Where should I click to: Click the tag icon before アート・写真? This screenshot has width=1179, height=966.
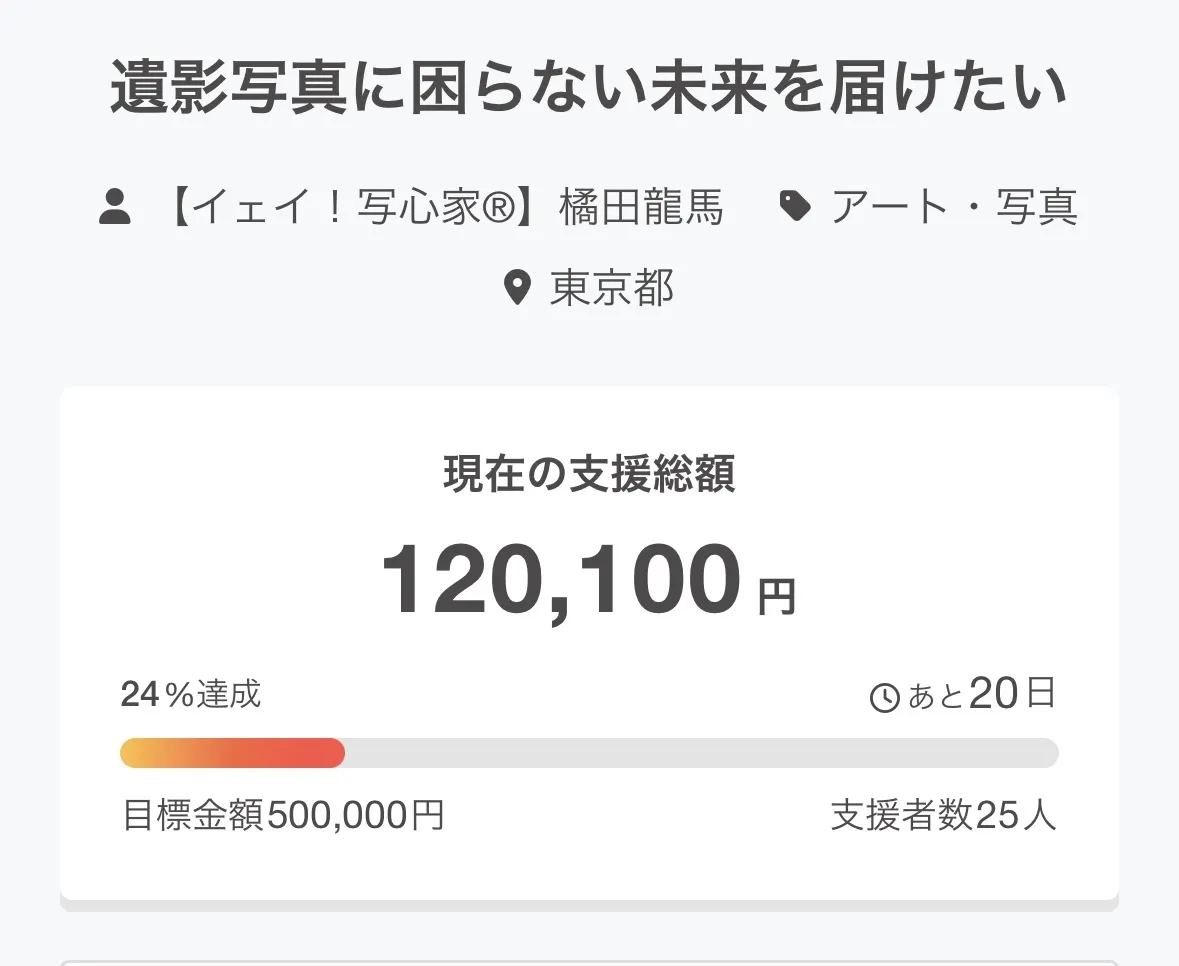[x=795, y=207]
